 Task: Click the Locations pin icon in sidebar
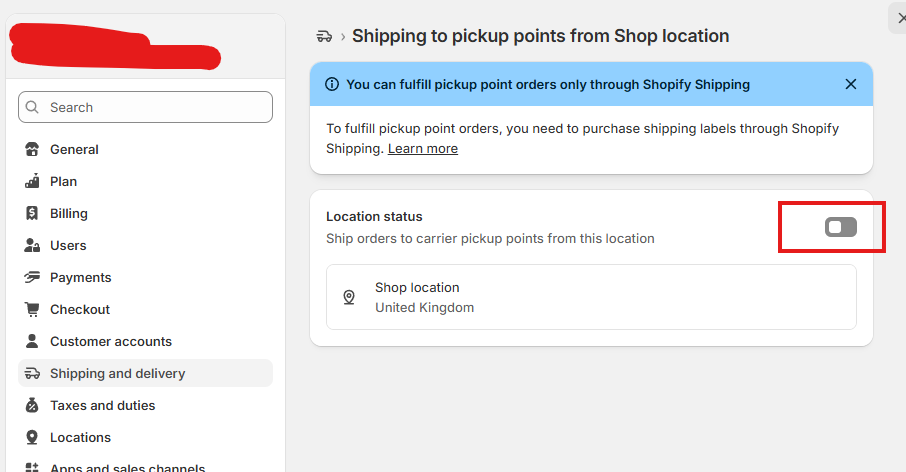pyautogui.click(x=32, y=437)
